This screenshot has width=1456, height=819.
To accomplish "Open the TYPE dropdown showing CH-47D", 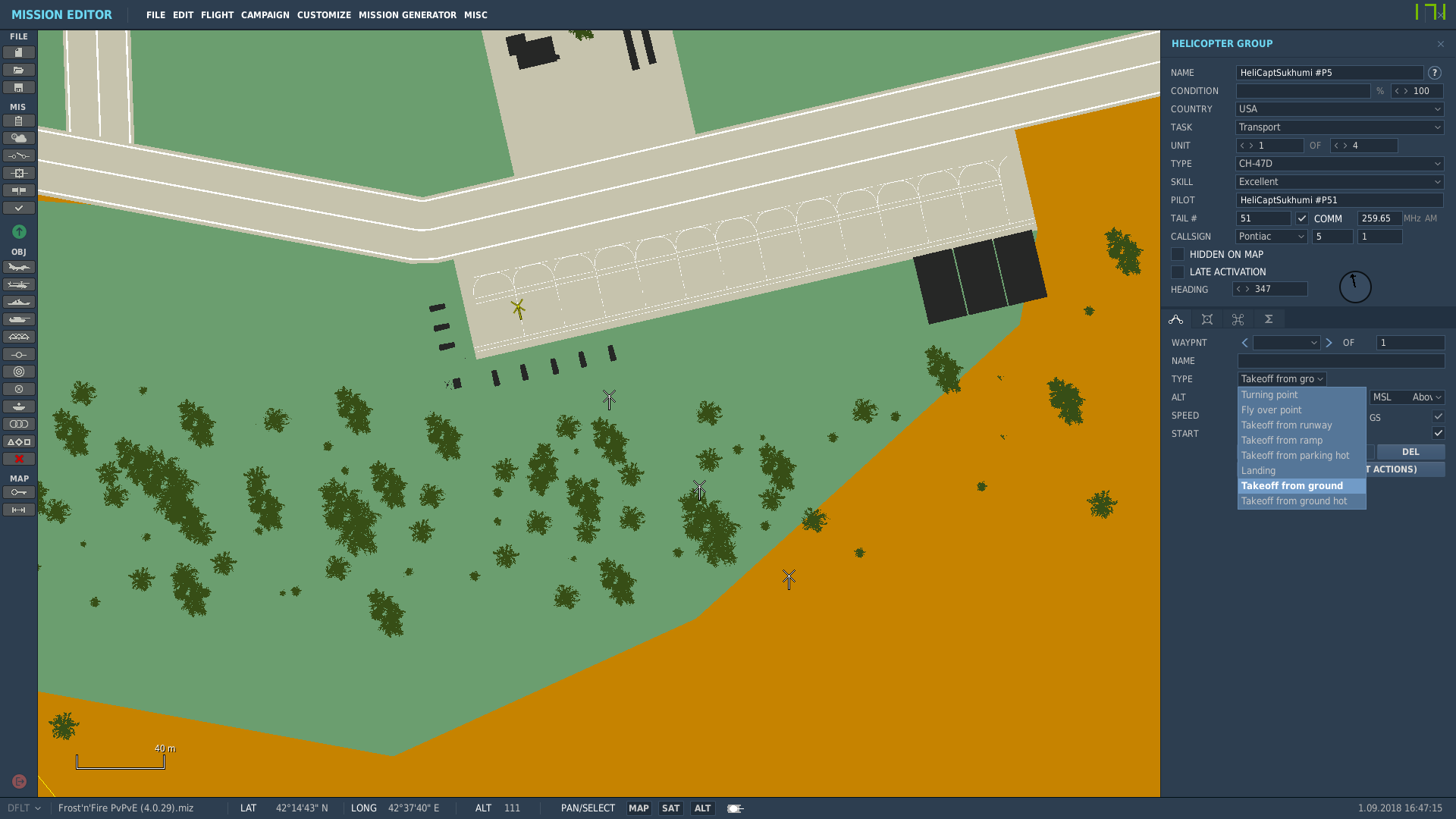I will coord(1339,164).
